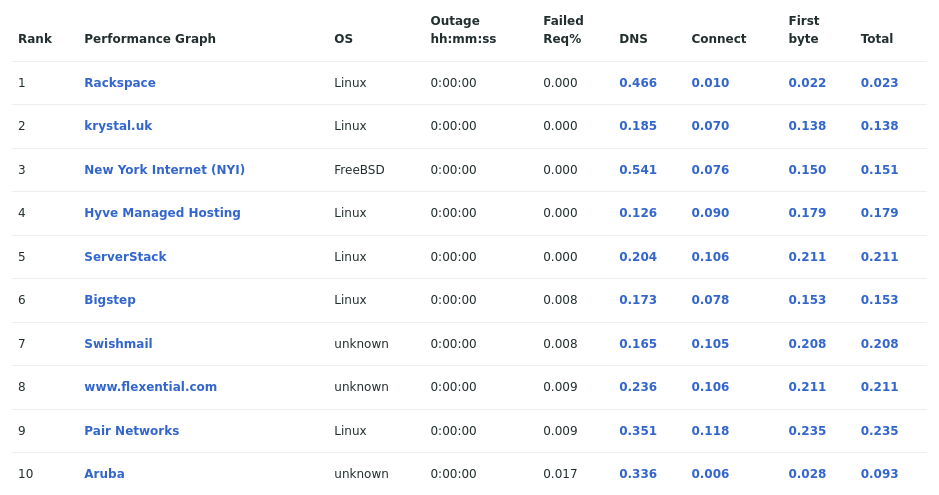Click krystal.uk Total value 0.138
This screenshot has height=495, width=939.
[880, 126]
